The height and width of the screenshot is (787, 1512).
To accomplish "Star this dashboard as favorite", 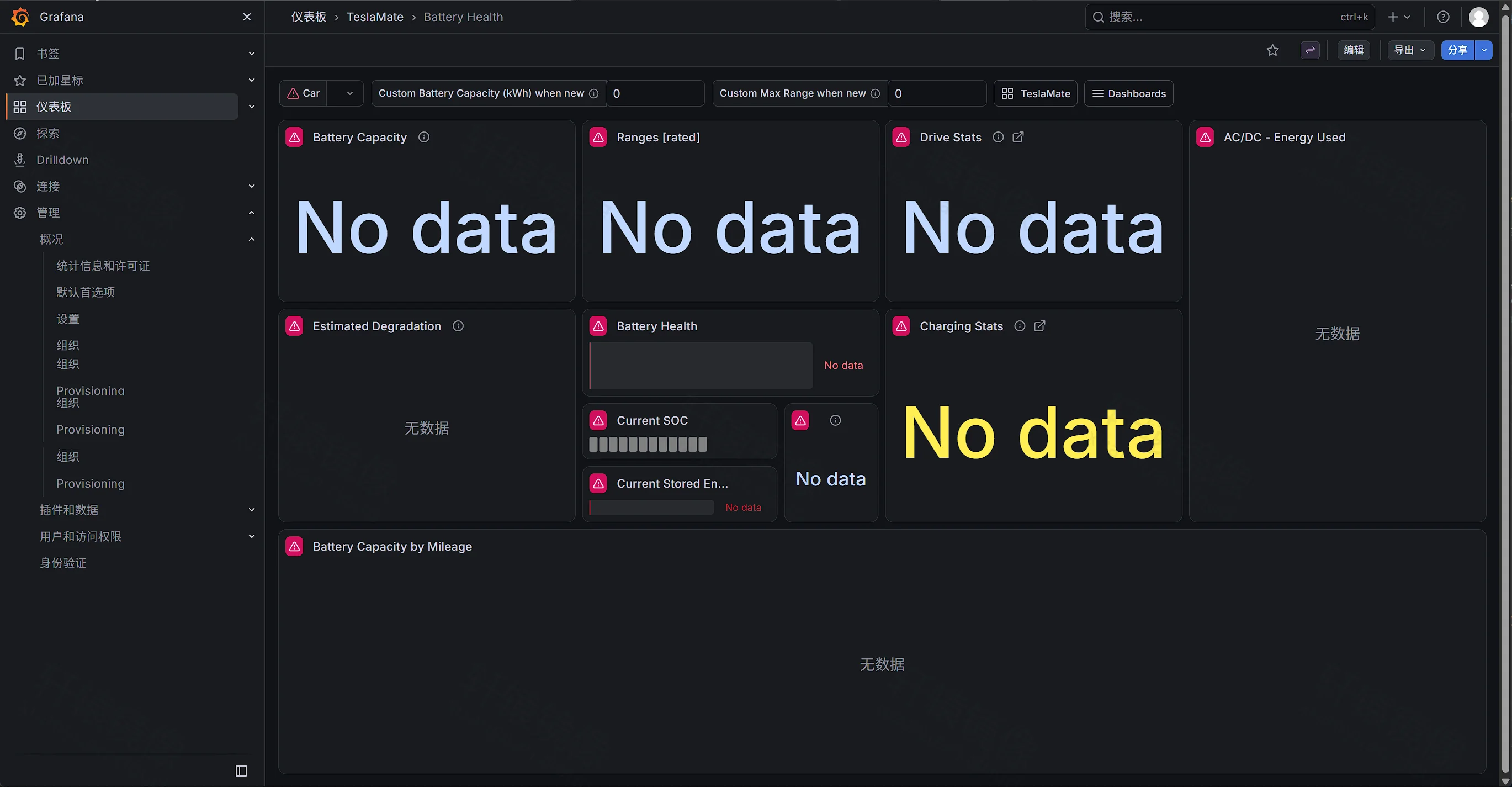I will point(1272,50).
